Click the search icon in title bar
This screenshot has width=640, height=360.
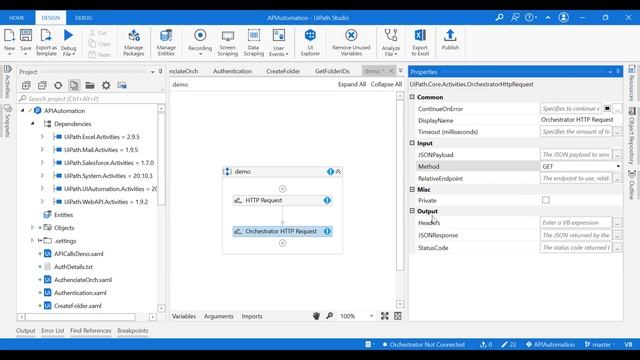click(499, 18)
